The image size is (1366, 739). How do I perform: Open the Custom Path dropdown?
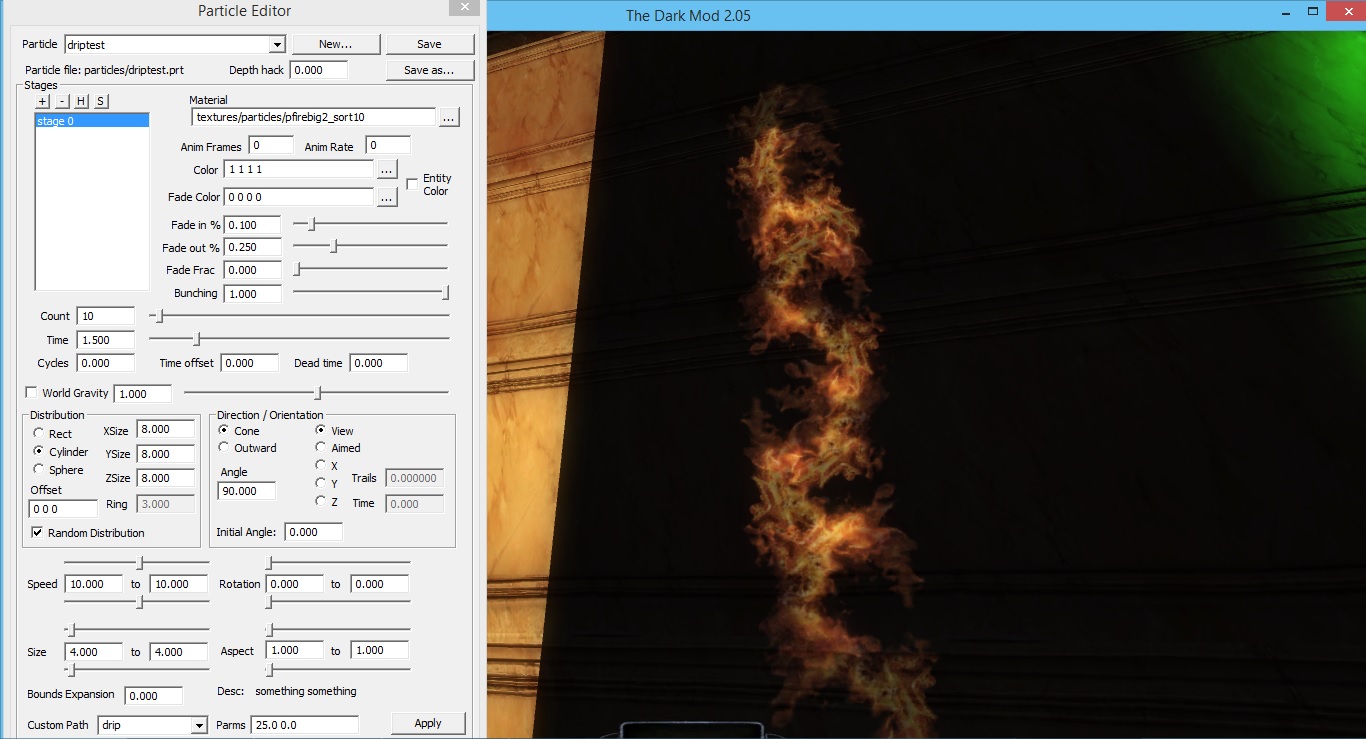point(199,725)
